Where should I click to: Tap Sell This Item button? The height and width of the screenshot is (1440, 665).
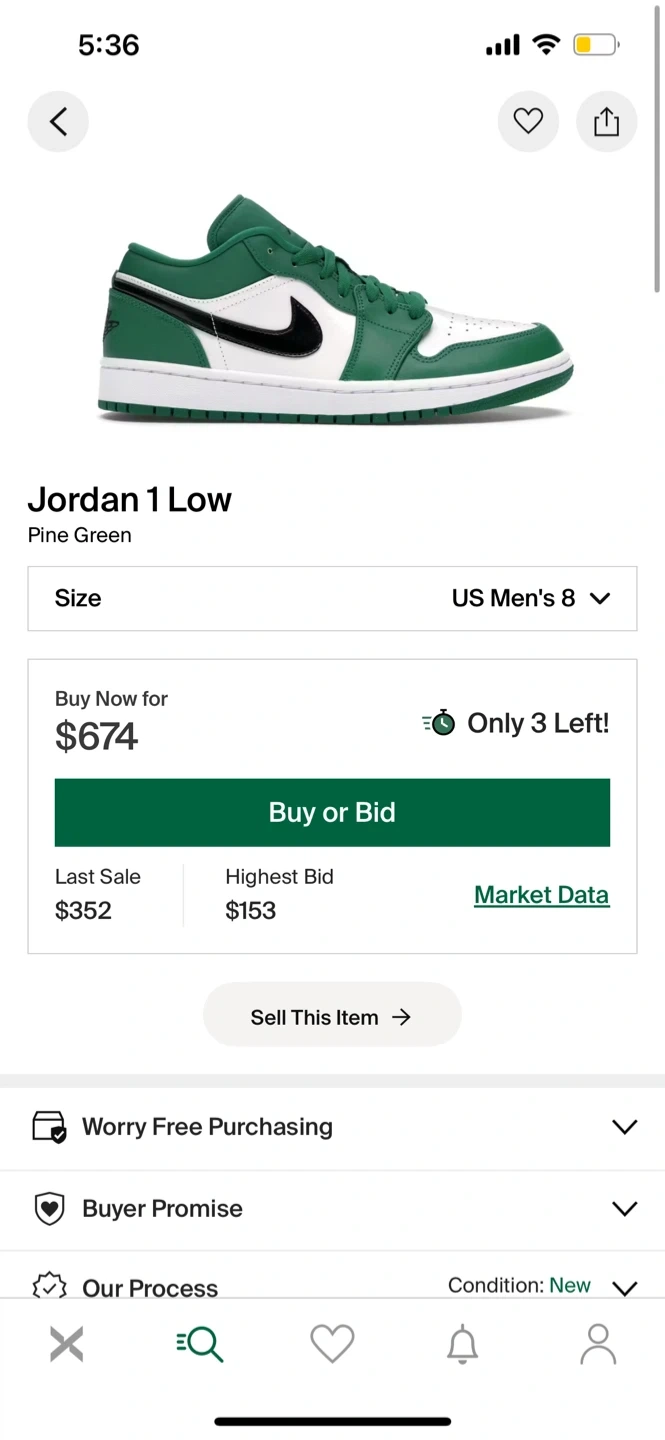click(x=332, y=1017)
